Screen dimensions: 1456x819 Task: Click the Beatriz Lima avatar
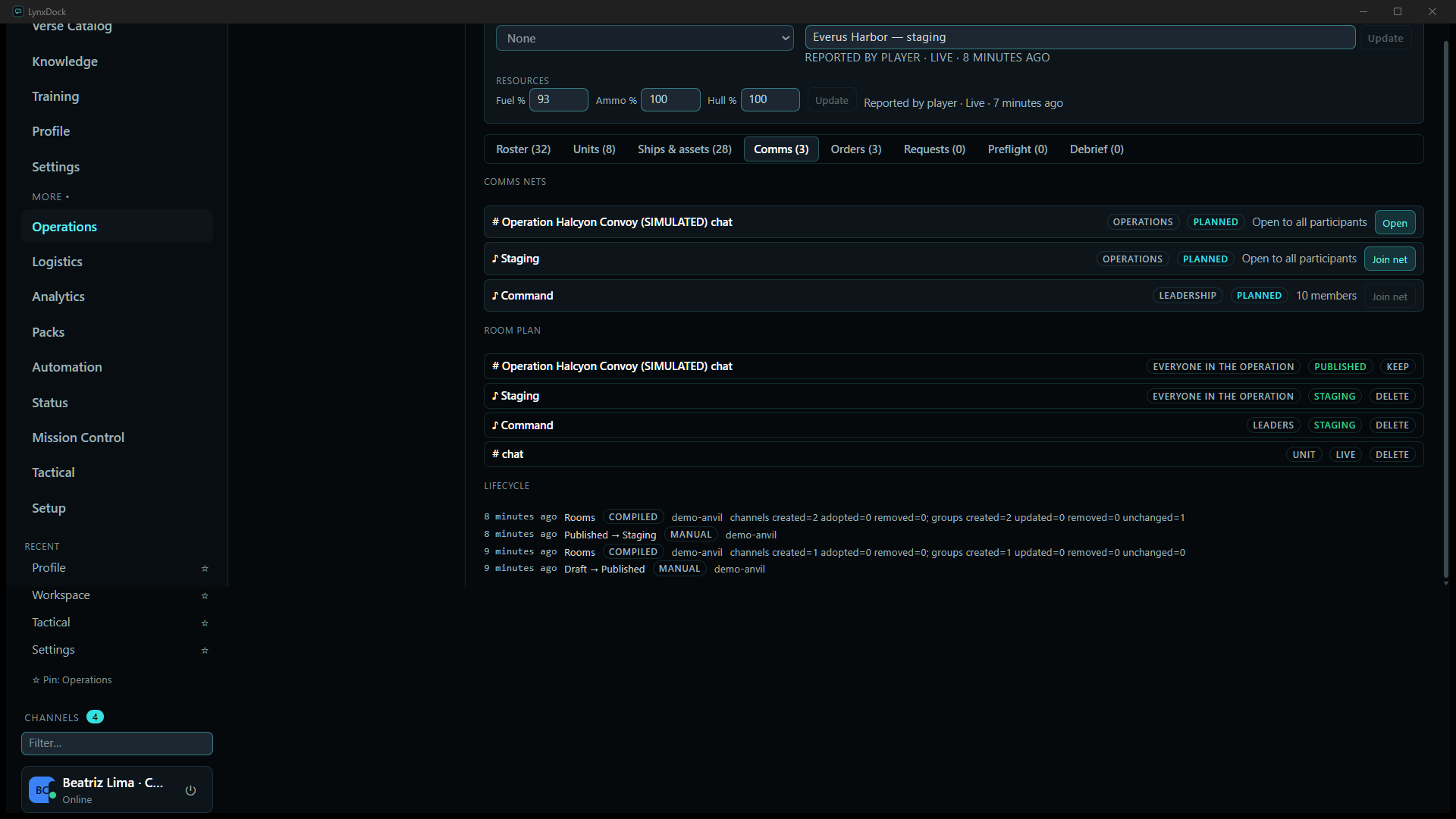click(42, 790)
